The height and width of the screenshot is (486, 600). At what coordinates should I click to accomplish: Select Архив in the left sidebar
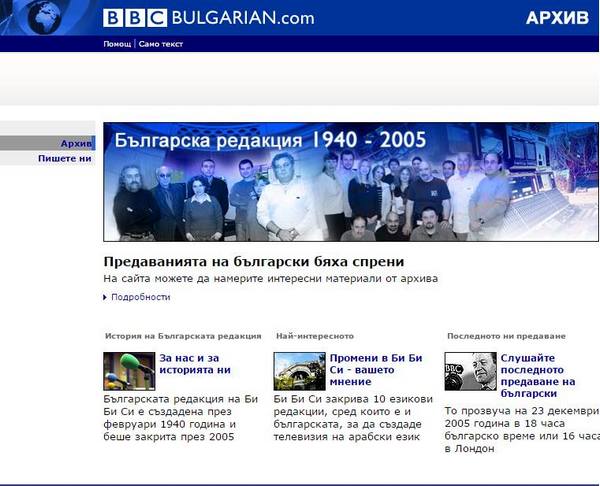click(76, 143)
